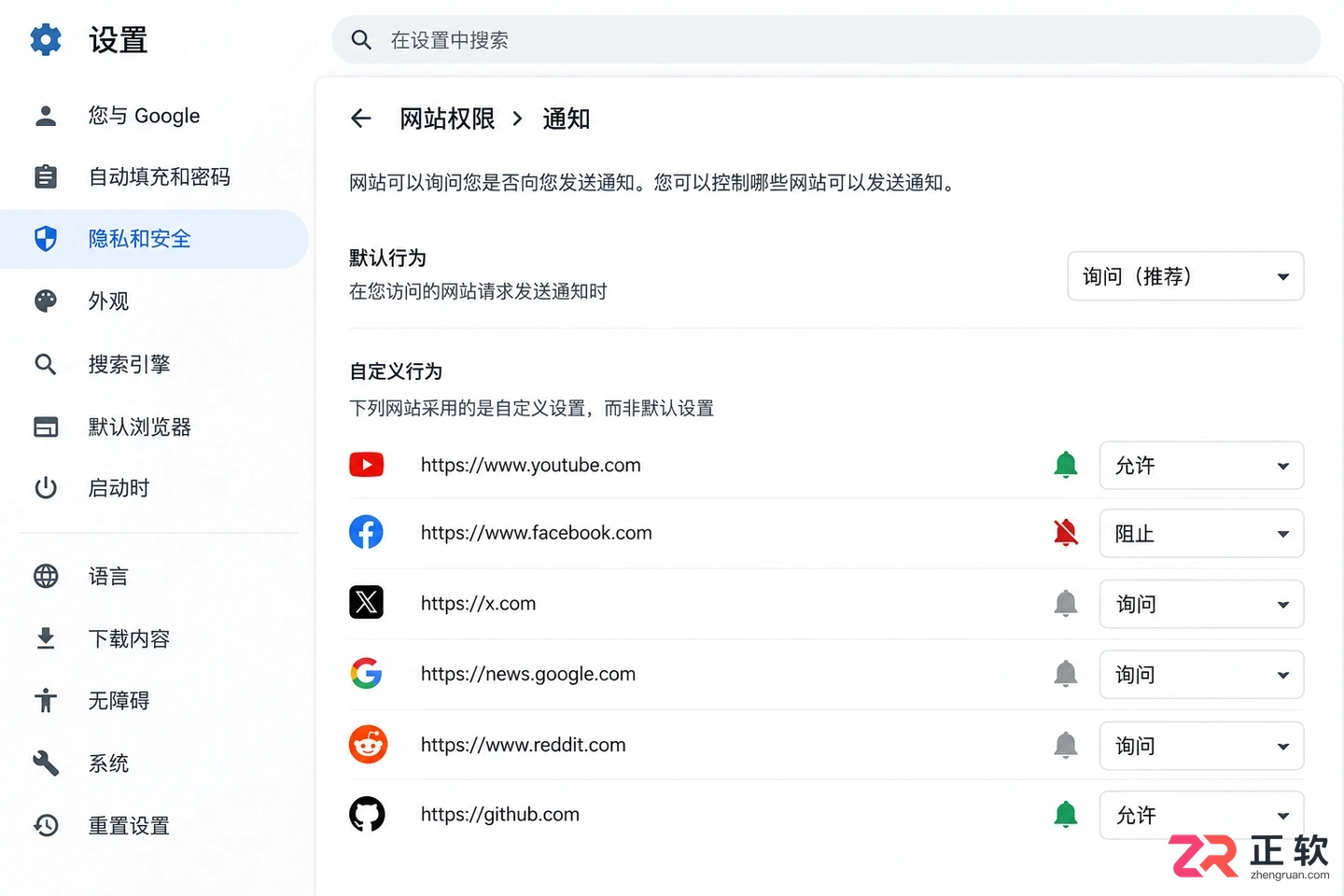Click the GitHub site favicon
Image resolution: width=1344 pixels, height=896 pixels.
point(367,814)
